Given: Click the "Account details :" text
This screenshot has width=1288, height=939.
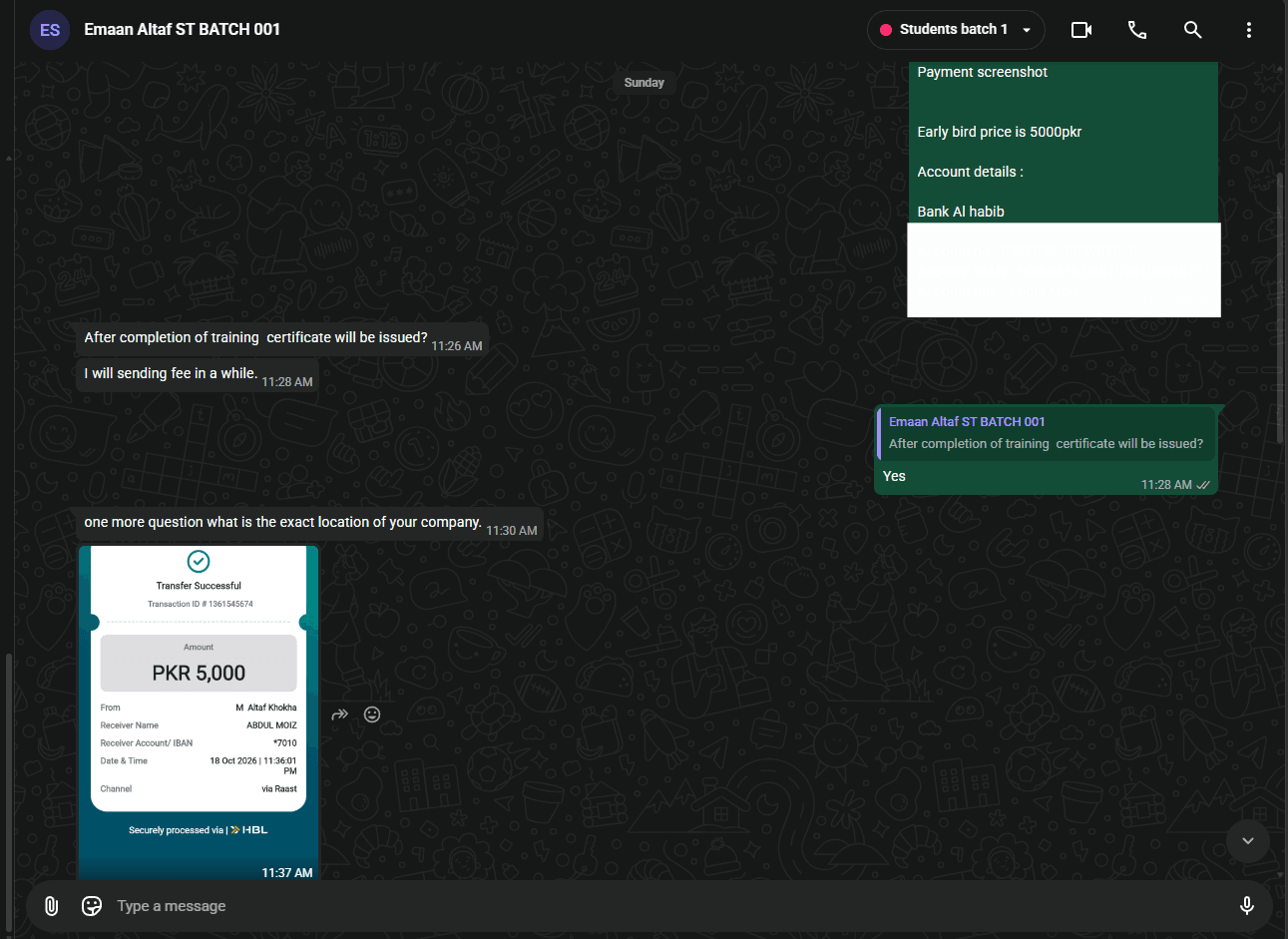Looking at the screenshot, I should [971, 172].
